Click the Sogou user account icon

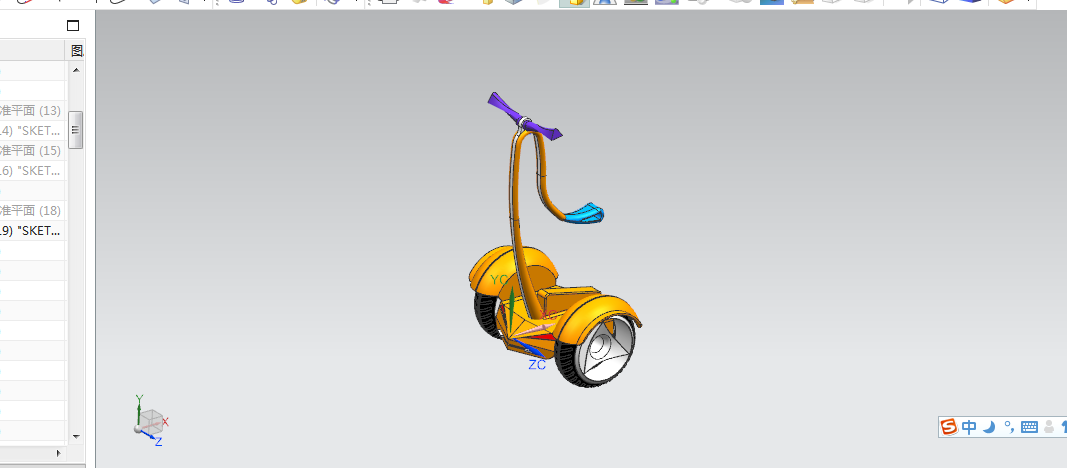pyautogui.click(x=1049, y=427)
